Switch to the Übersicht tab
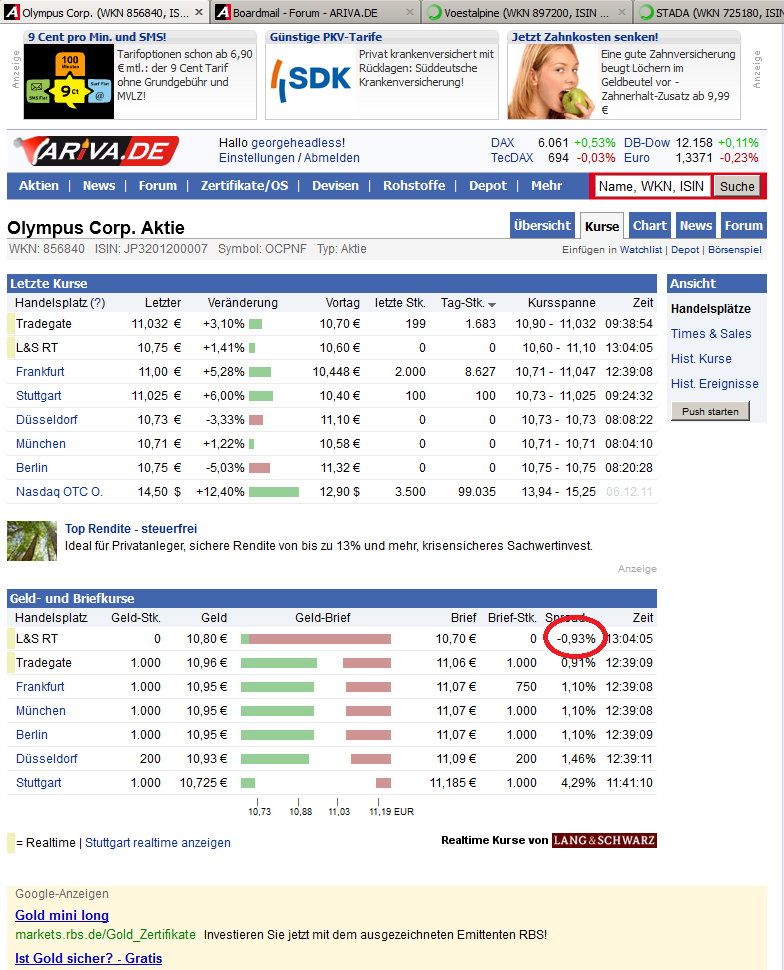 [x=542, y=226]
